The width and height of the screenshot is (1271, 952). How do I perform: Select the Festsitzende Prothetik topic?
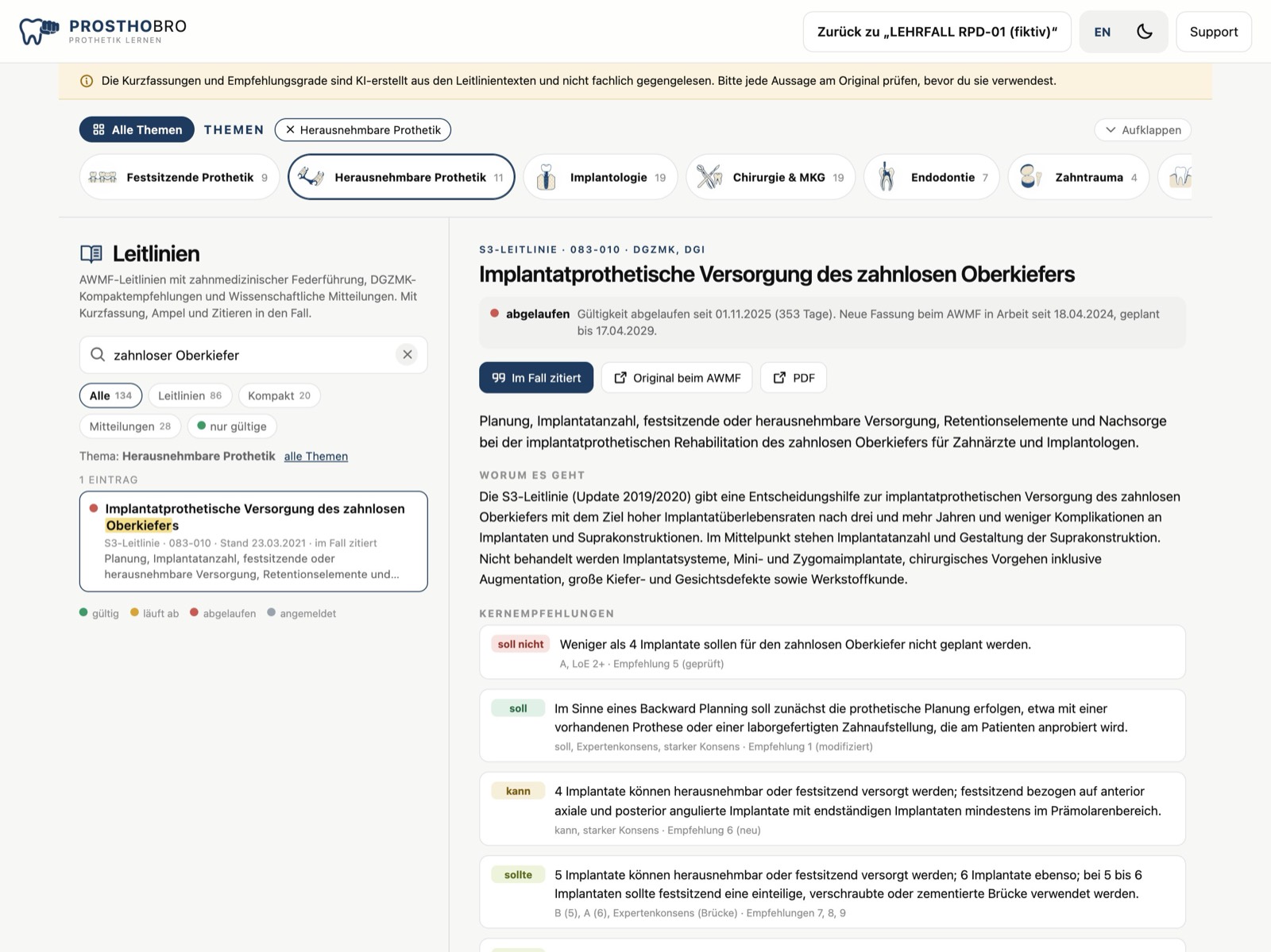point(180,177)
